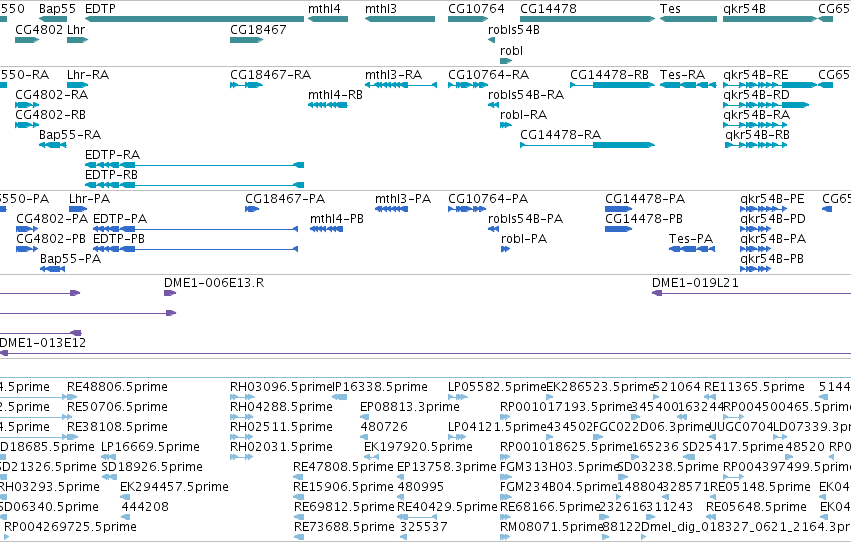The height and width of the screenshot is (542, 851).
Task: Select the RE50706.5prime EST label
Action: 117,407
